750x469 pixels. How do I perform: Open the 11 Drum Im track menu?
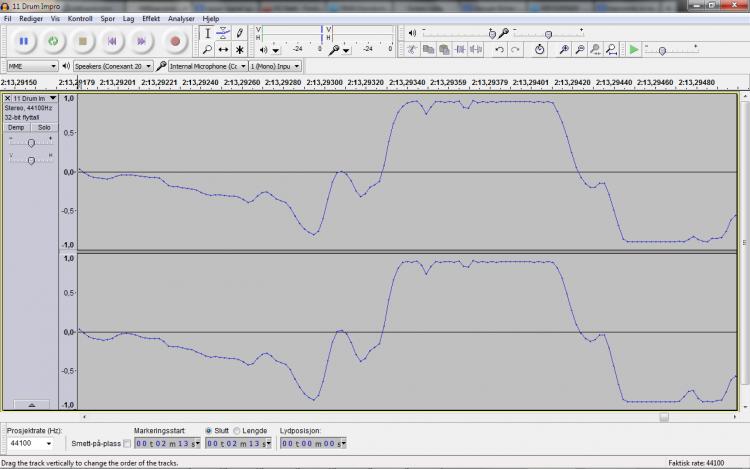click(34, 98)
